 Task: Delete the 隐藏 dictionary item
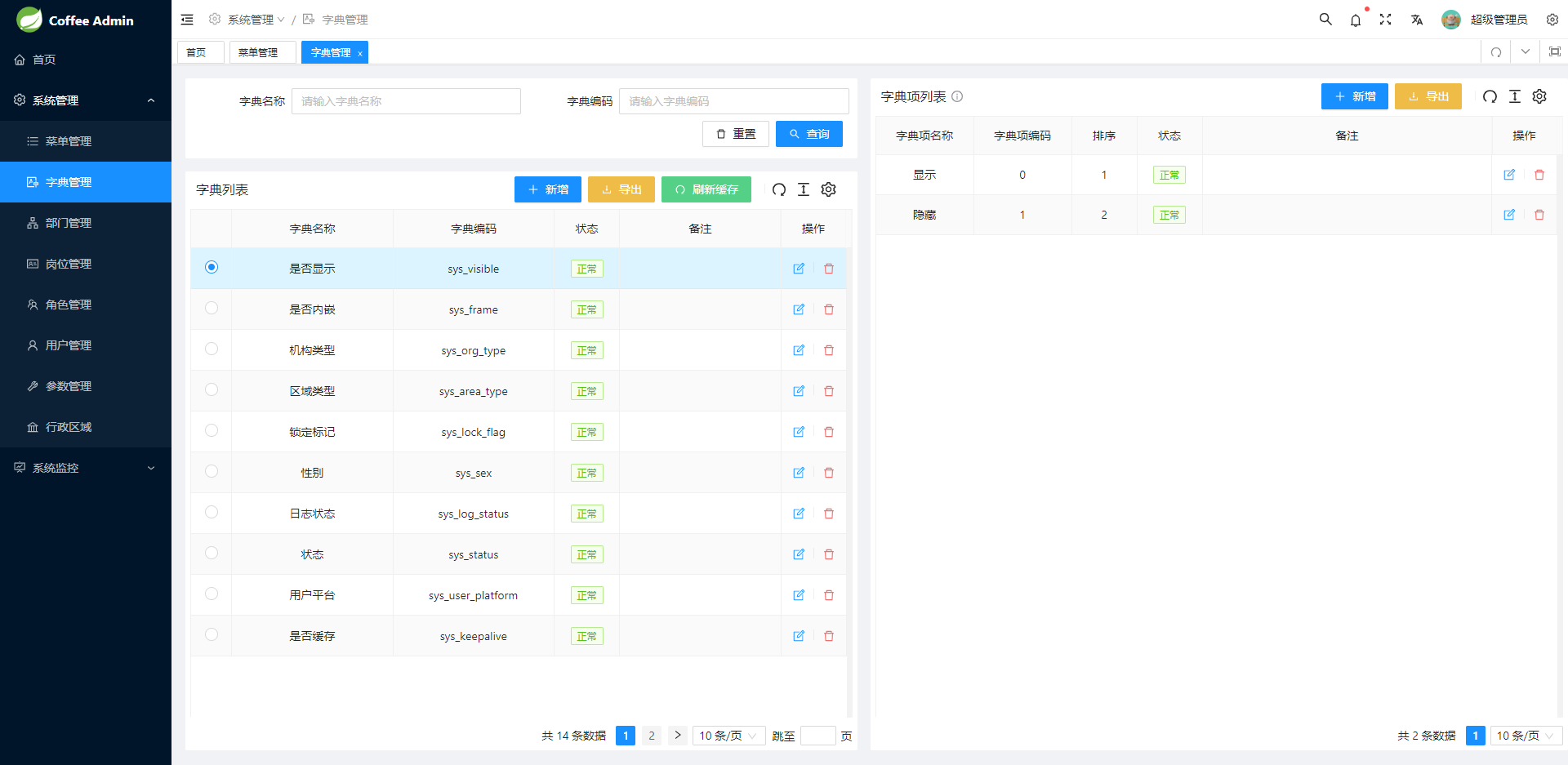coord(1539,215)
